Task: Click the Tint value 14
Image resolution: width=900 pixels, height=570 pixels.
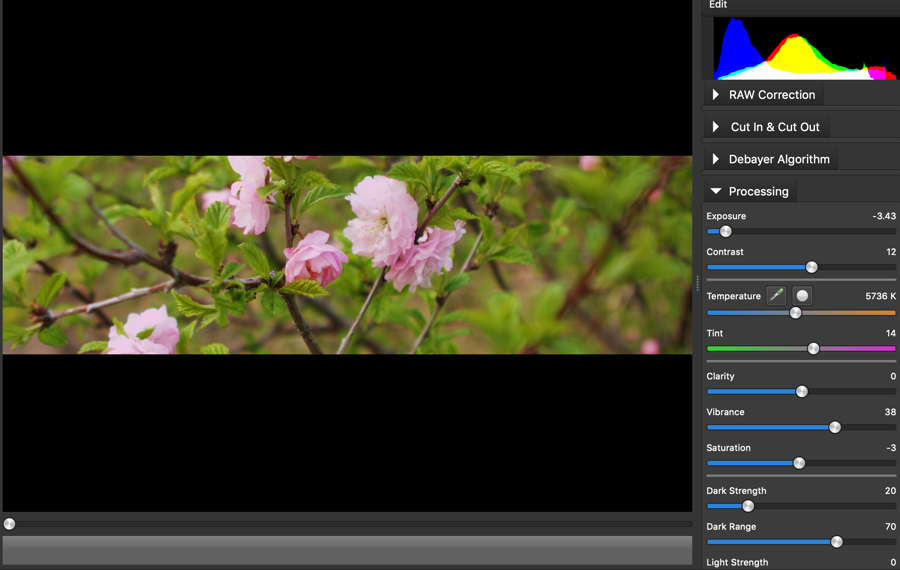Action: coord(891,334)
